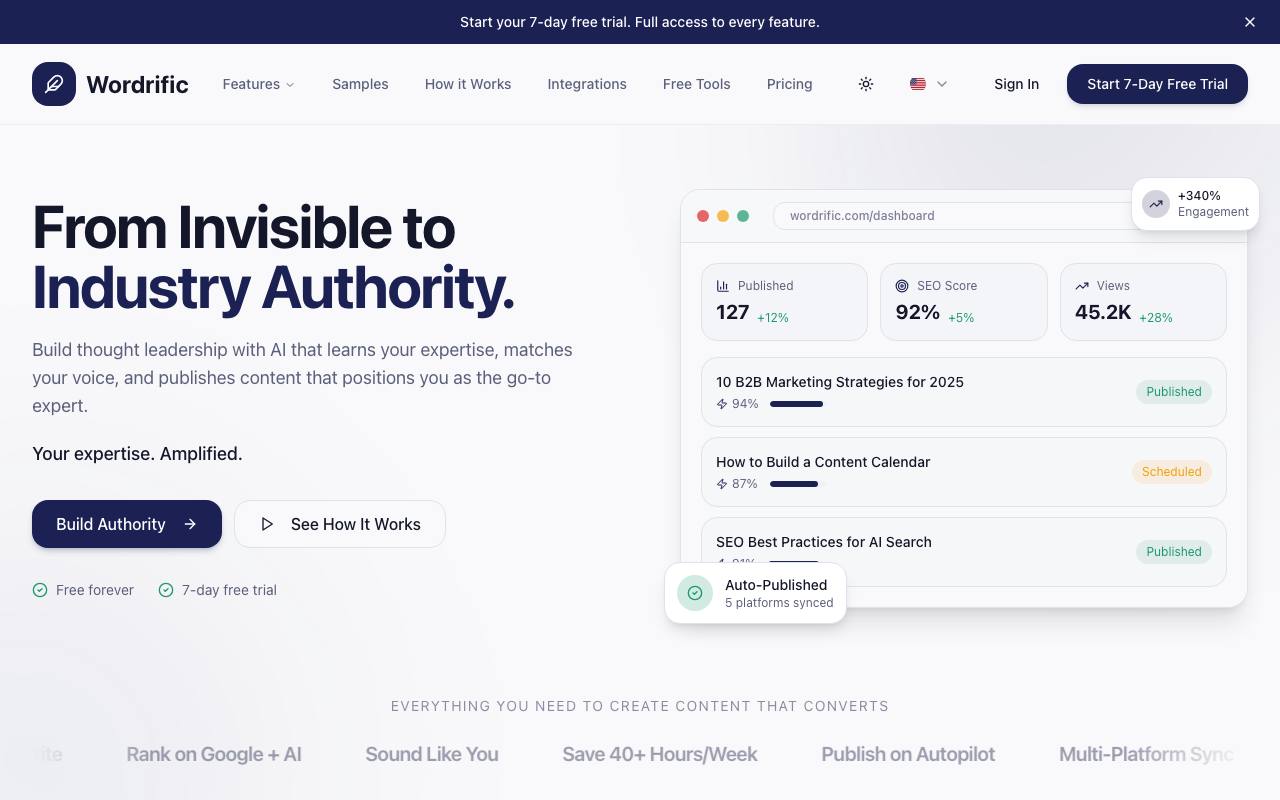Click the Auto-Published green check icon
1280x800 pixels.
tap(695, 593)
